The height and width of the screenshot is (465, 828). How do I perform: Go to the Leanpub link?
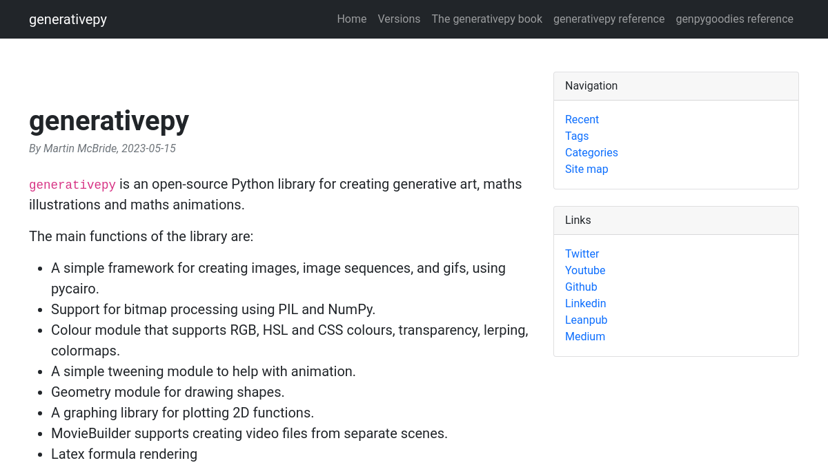(586, 320)
